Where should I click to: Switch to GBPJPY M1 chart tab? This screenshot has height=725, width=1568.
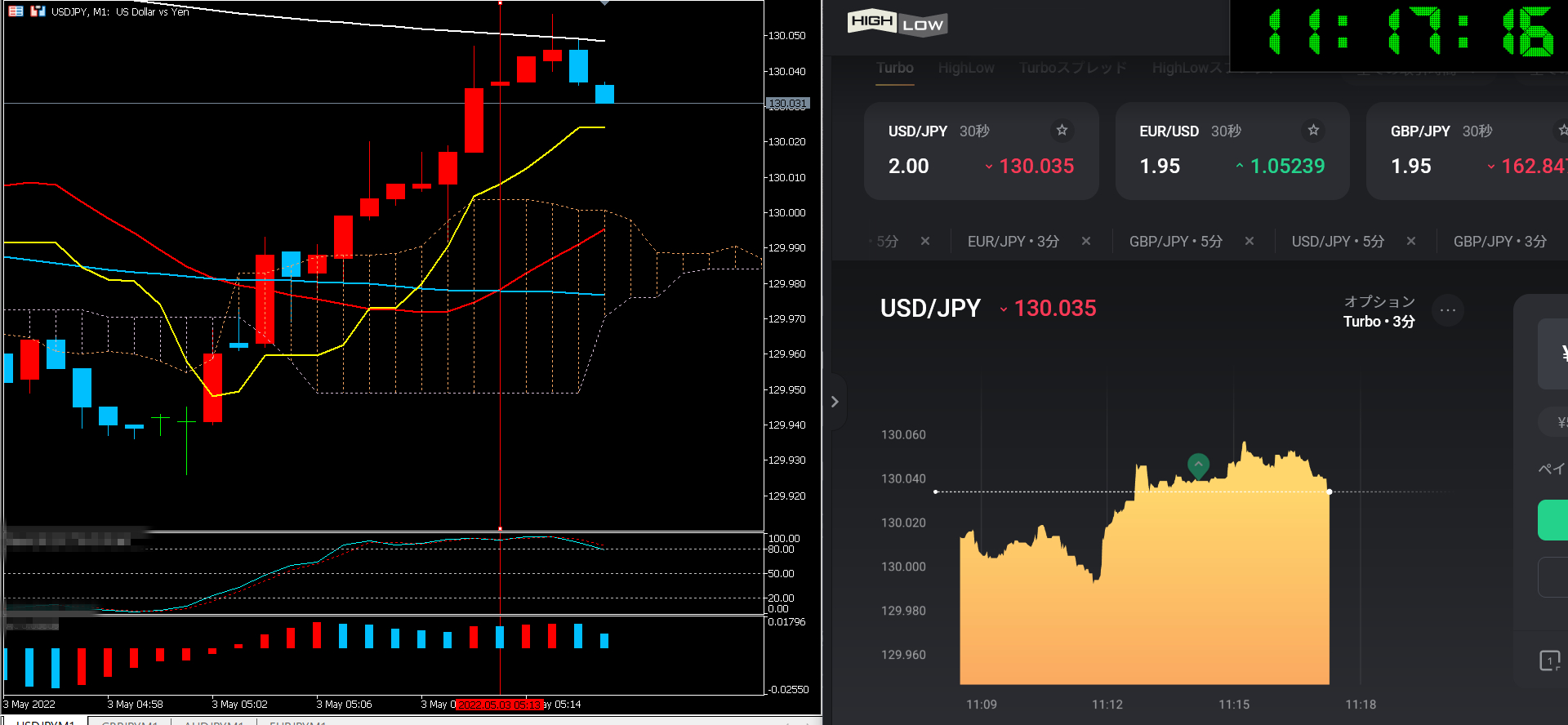129,722
